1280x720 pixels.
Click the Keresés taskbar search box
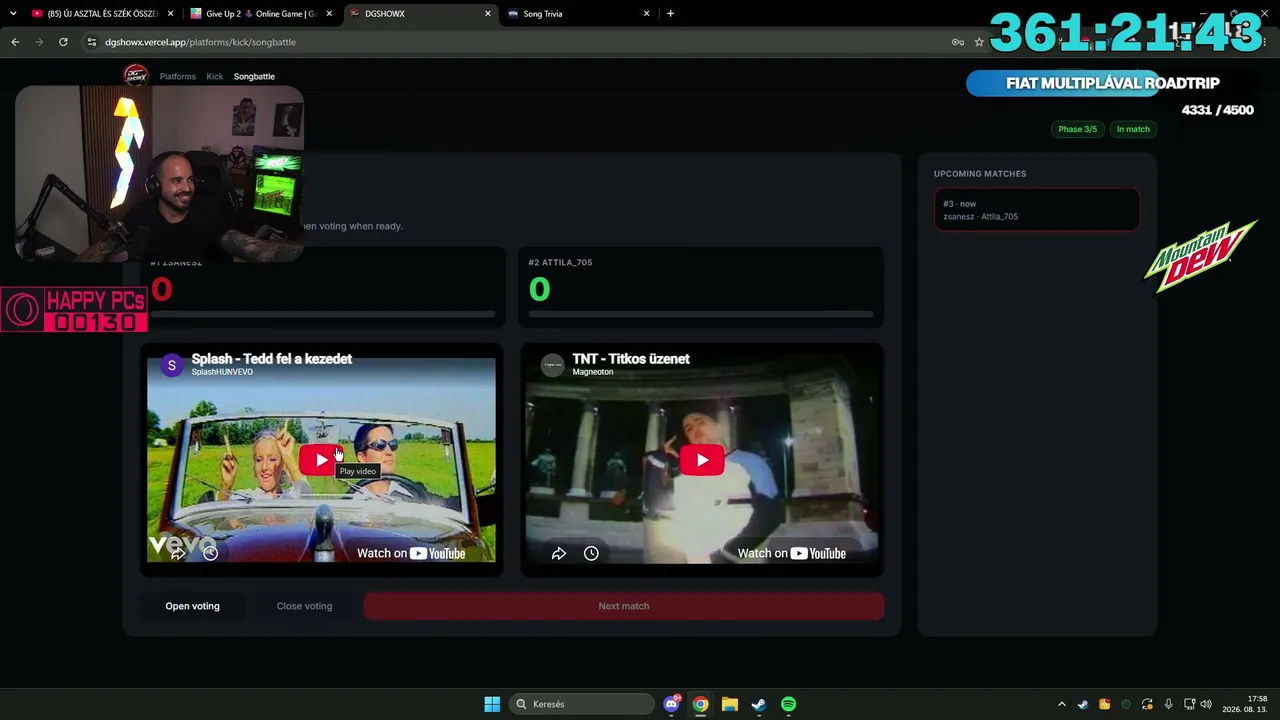point(581,704)
